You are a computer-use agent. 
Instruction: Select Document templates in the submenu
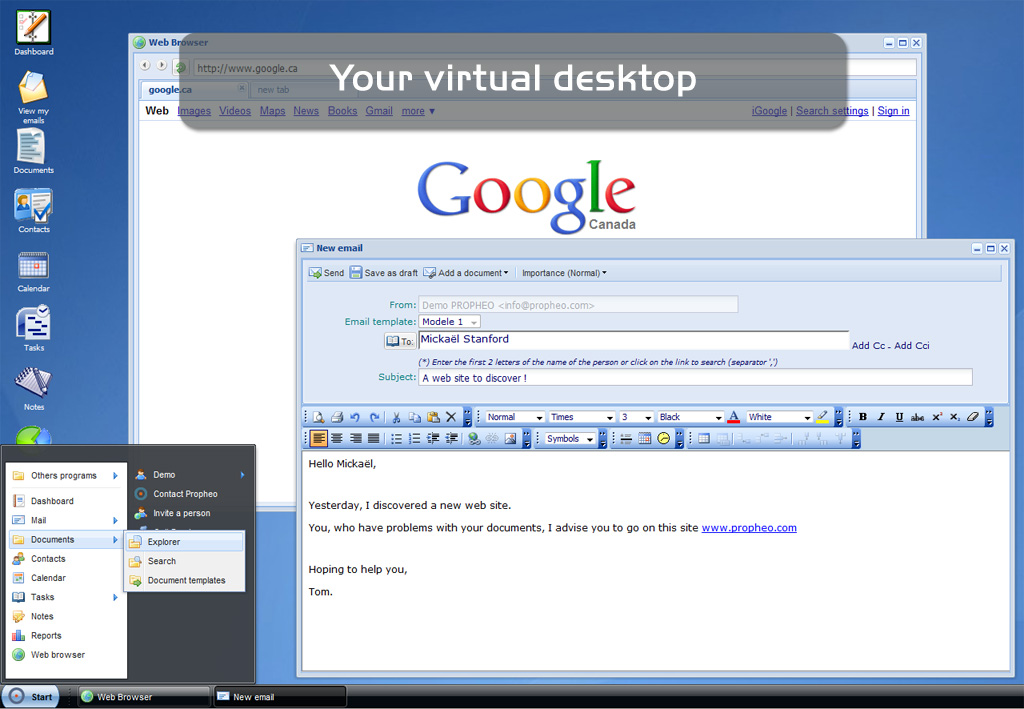point(184,580)
